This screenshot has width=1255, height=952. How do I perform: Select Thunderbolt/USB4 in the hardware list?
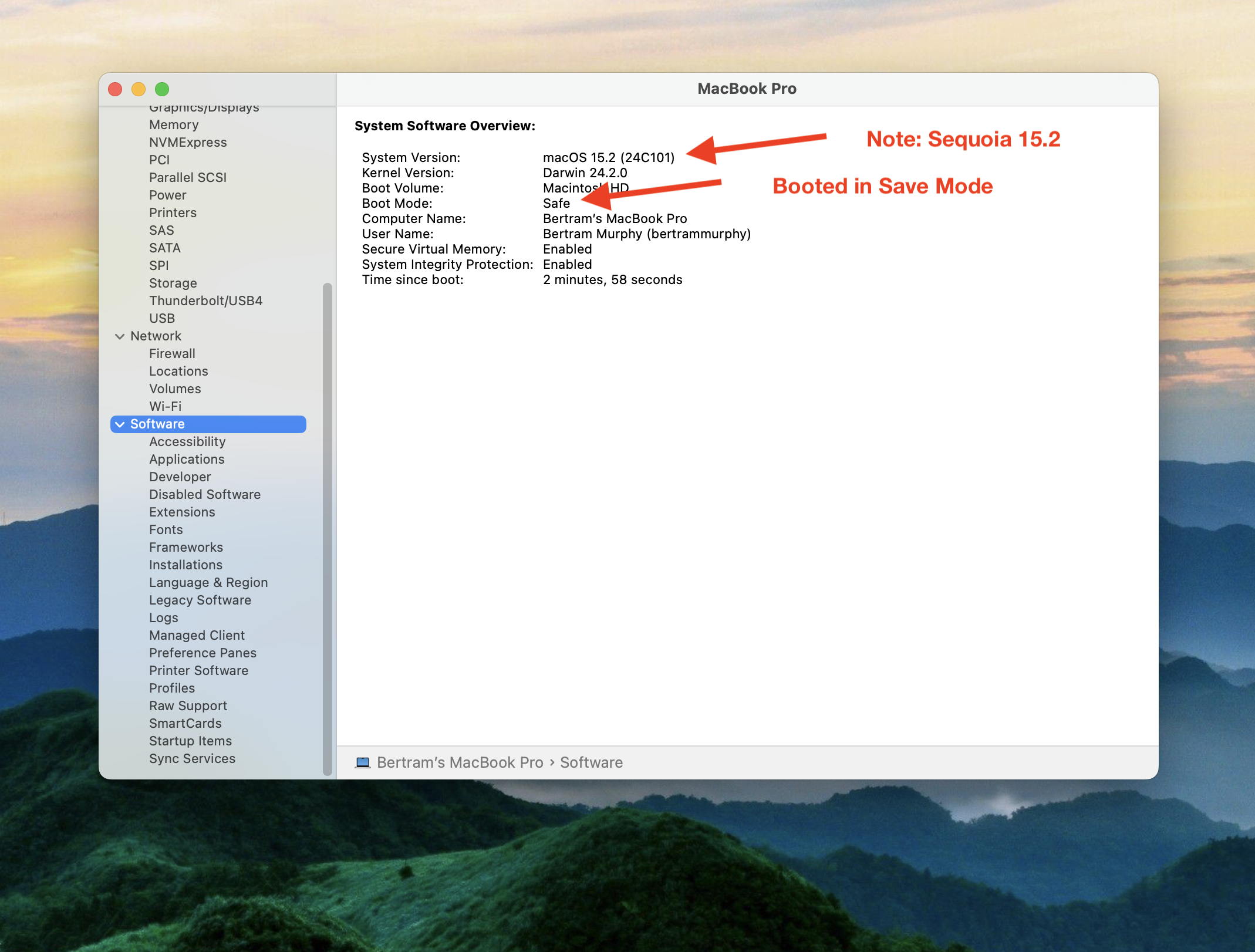click(x=205, y=301)
